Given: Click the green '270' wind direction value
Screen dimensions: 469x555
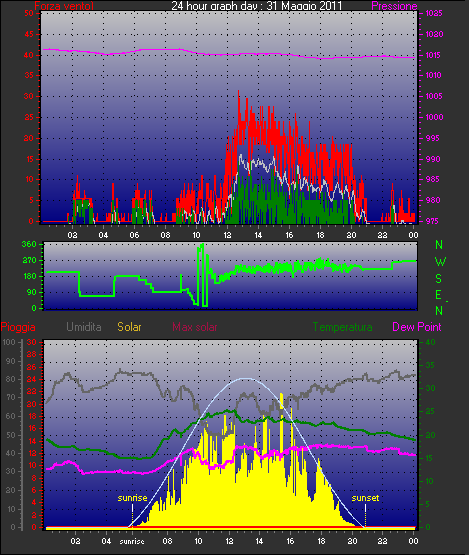Looking at the screenshot, I should [x=29, y=261].
